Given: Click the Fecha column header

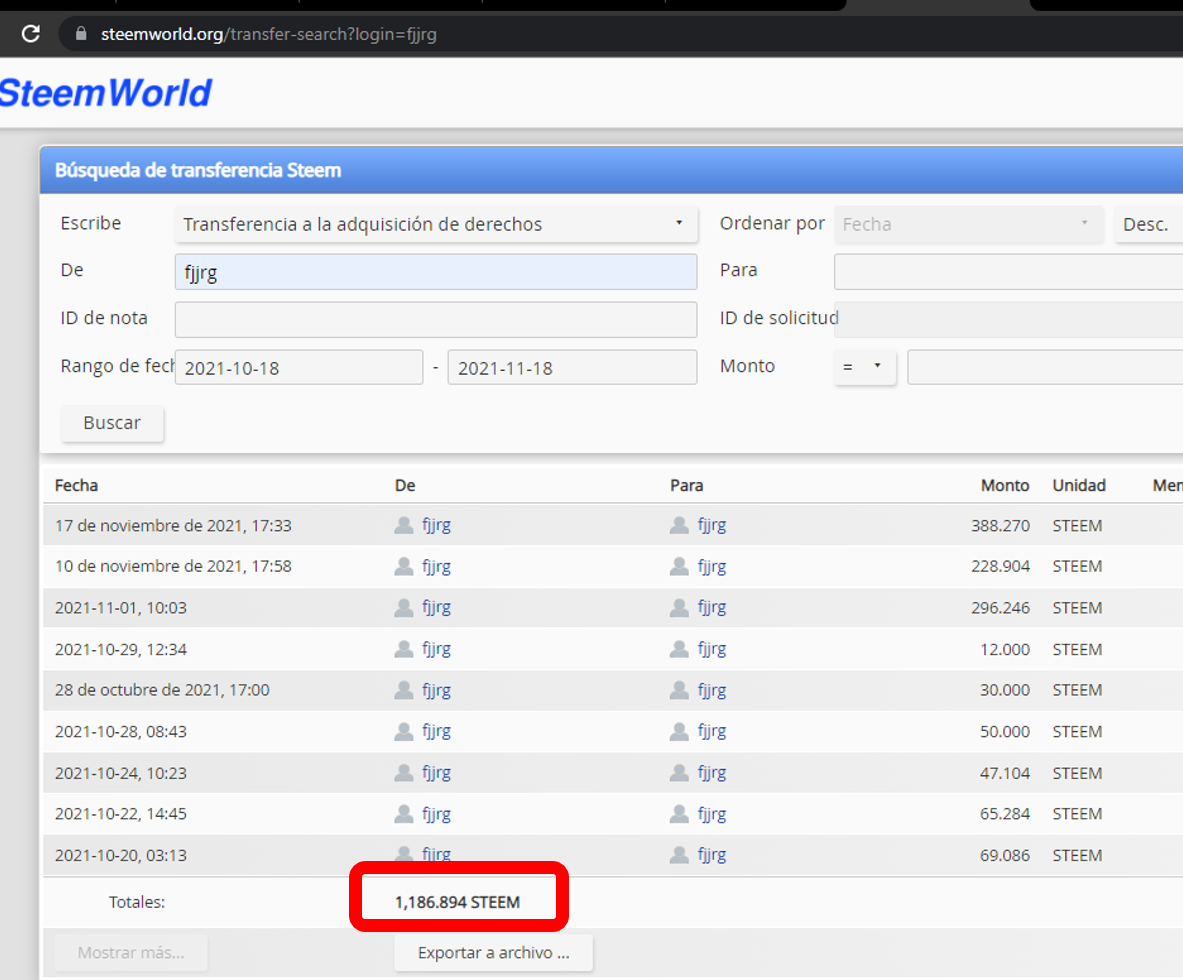Looking at the screenshot, I should pos(76,485).
